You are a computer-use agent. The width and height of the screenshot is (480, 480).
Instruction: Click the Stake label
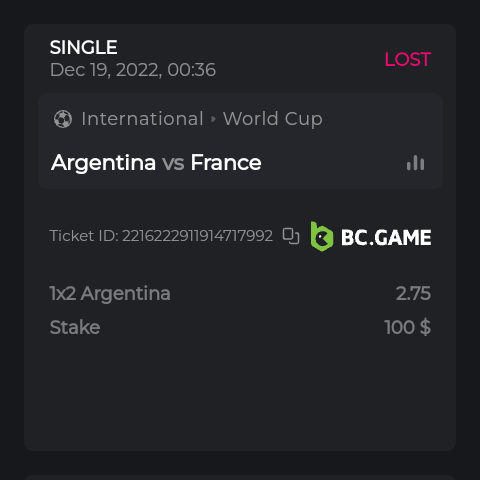pos(75,327)
